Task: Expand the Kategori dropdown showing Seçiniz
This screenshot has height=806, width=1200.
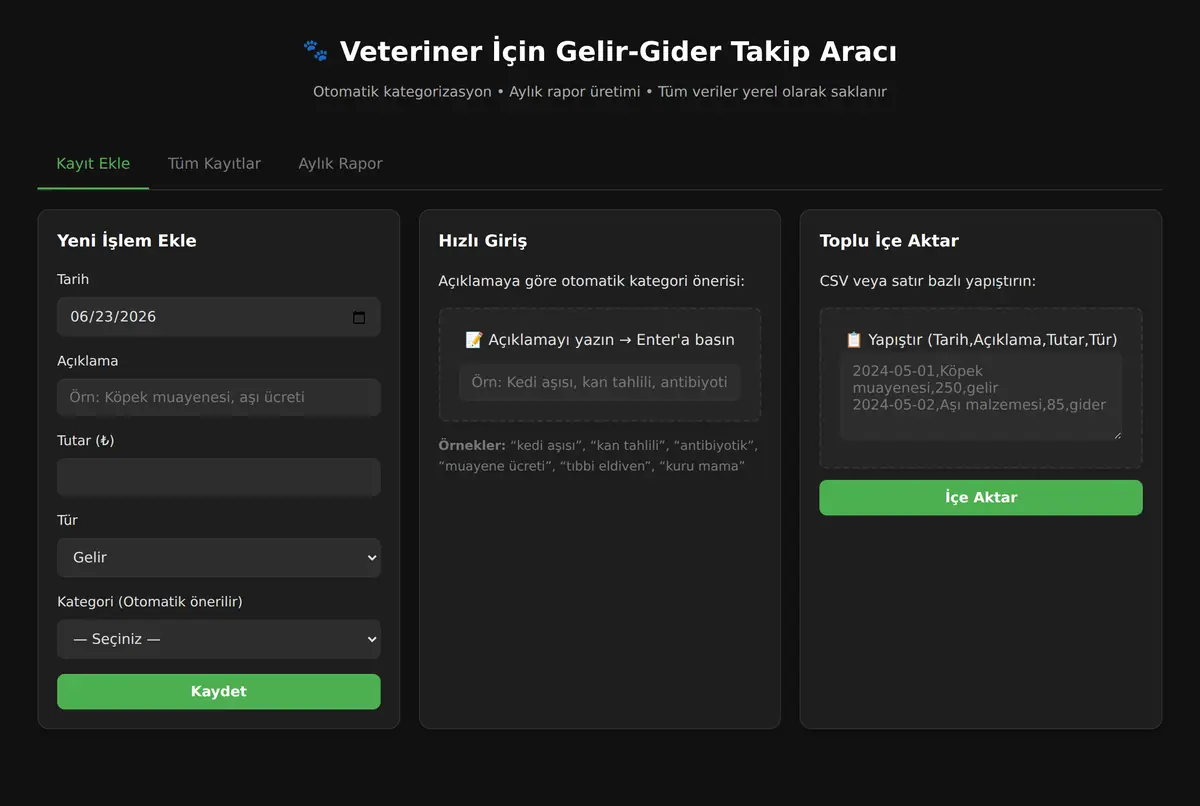Action: pos(218,639)
